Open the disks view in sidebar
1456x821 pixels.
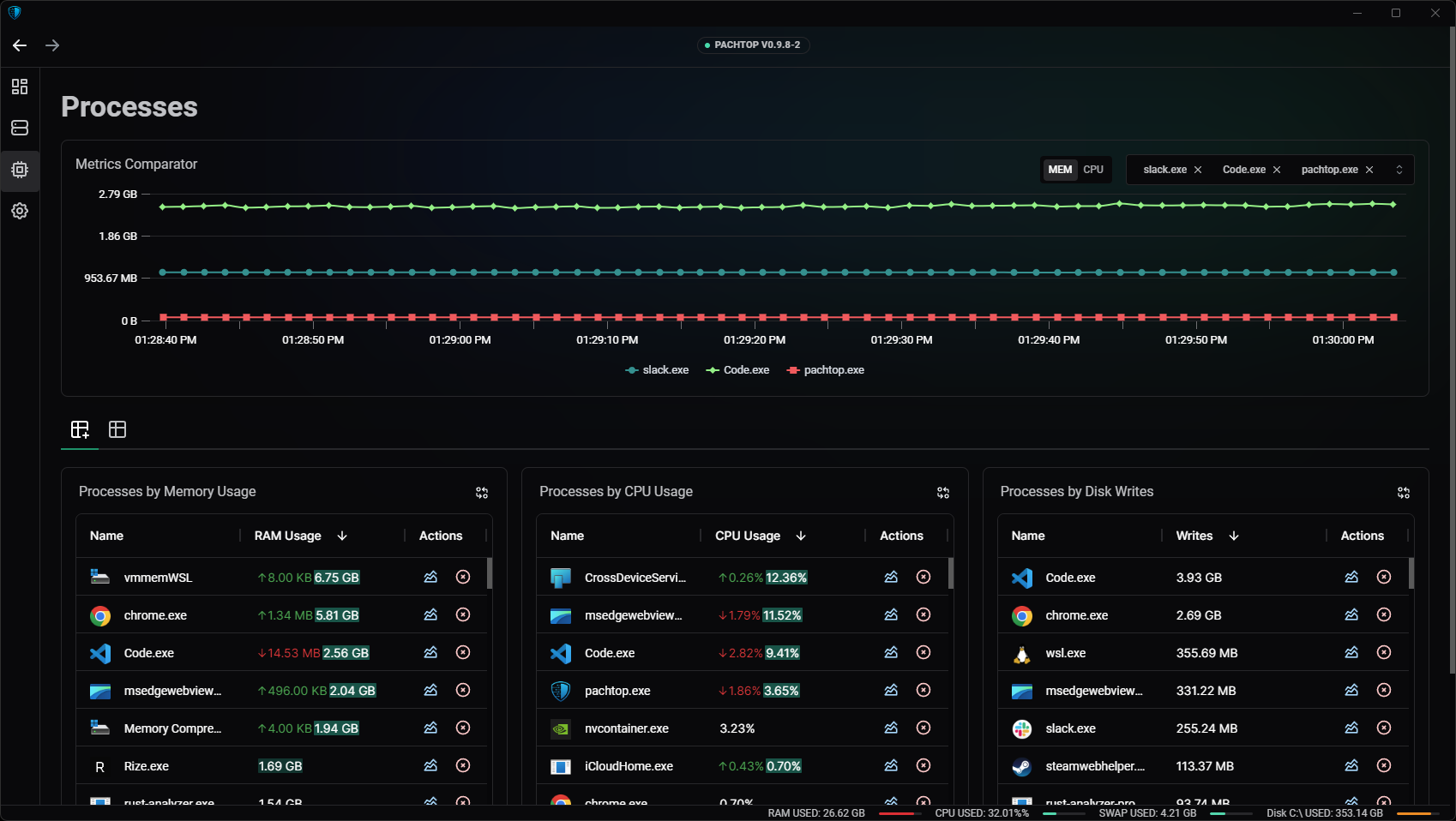(x=20, y=128)
